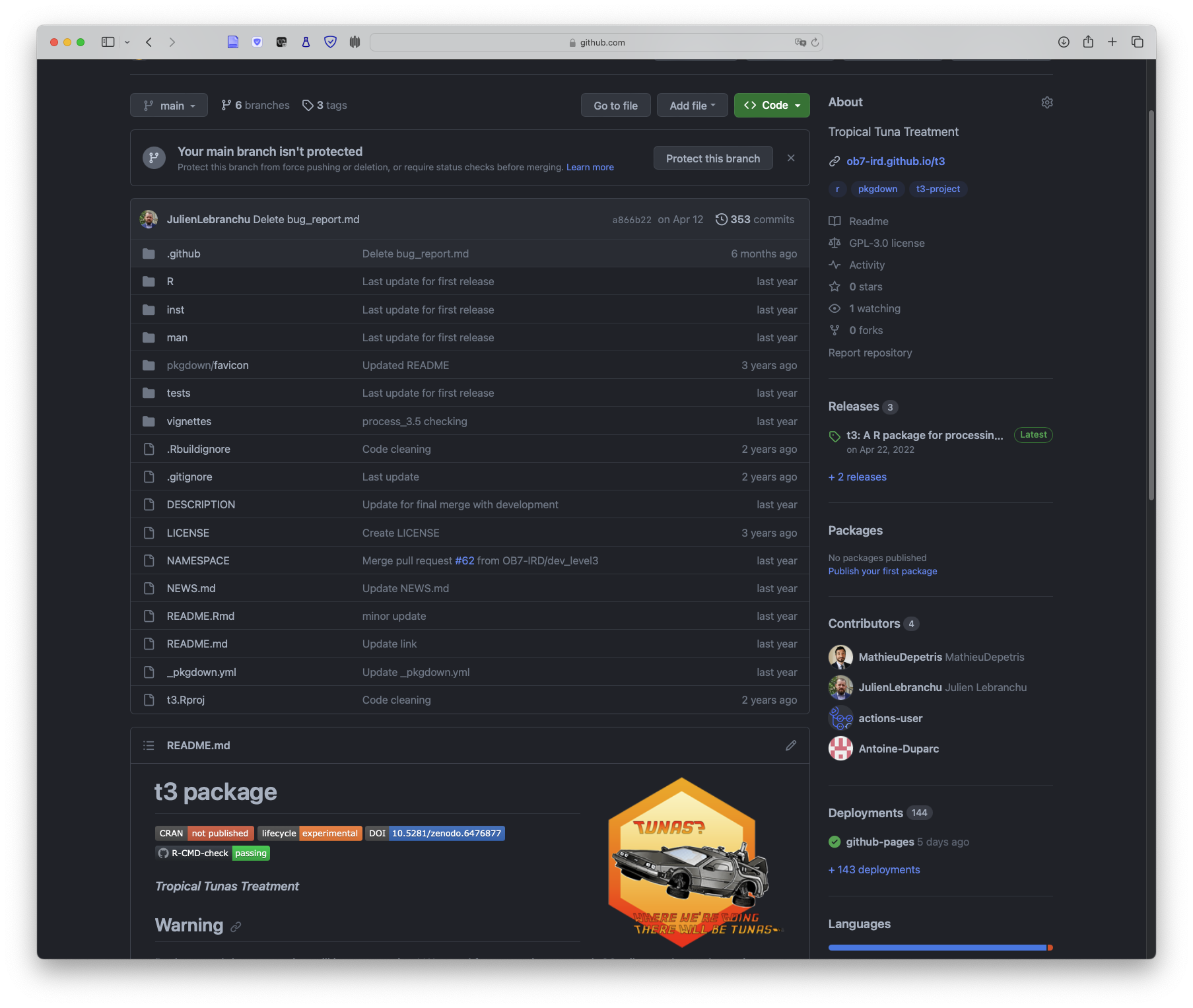Open the About settings gear icon
This screenshot has width=1193, height=1008.
[1046, 102]
